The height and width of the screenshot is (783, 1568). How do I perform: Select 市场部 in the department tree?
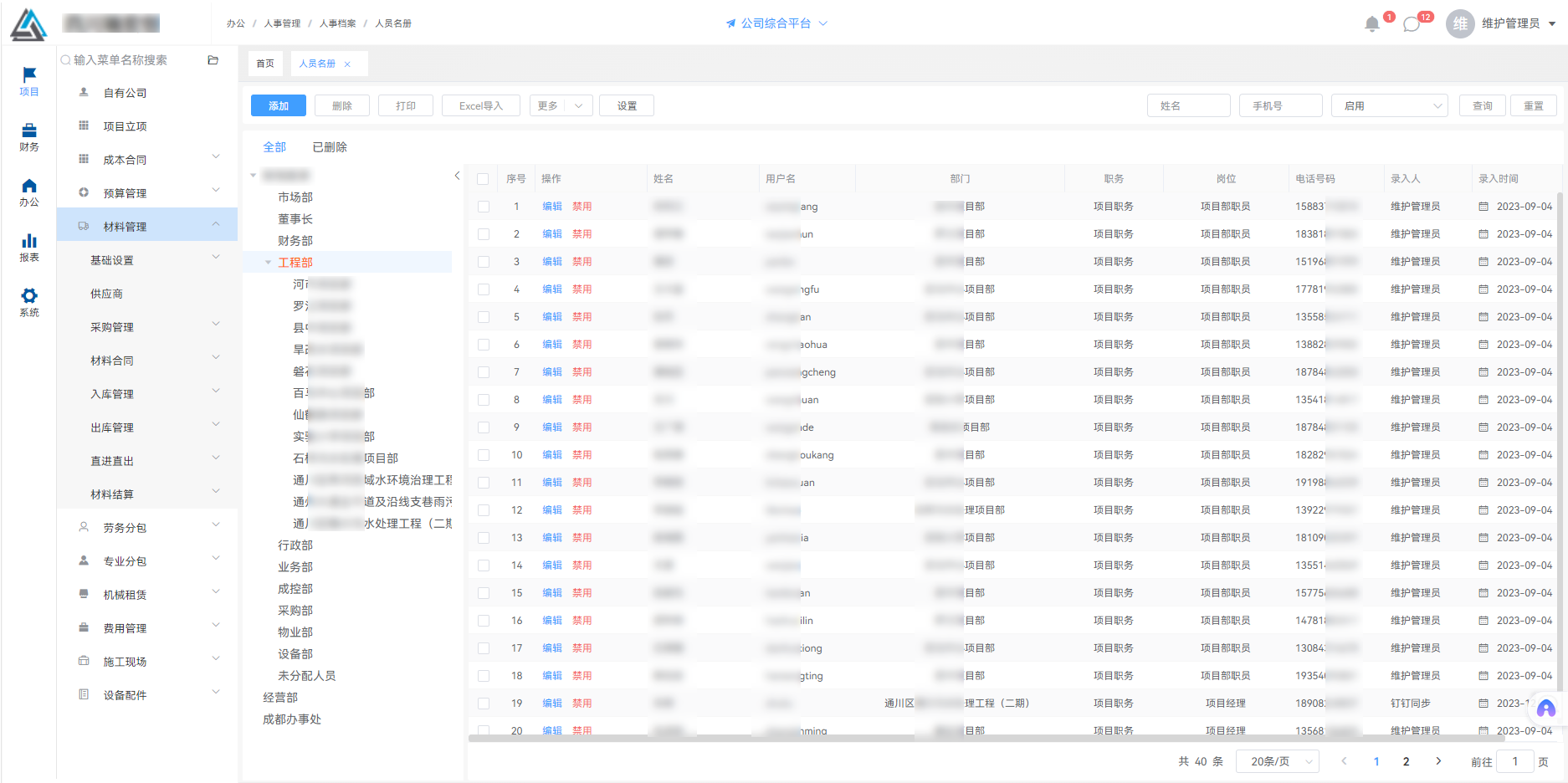point(295,197)
